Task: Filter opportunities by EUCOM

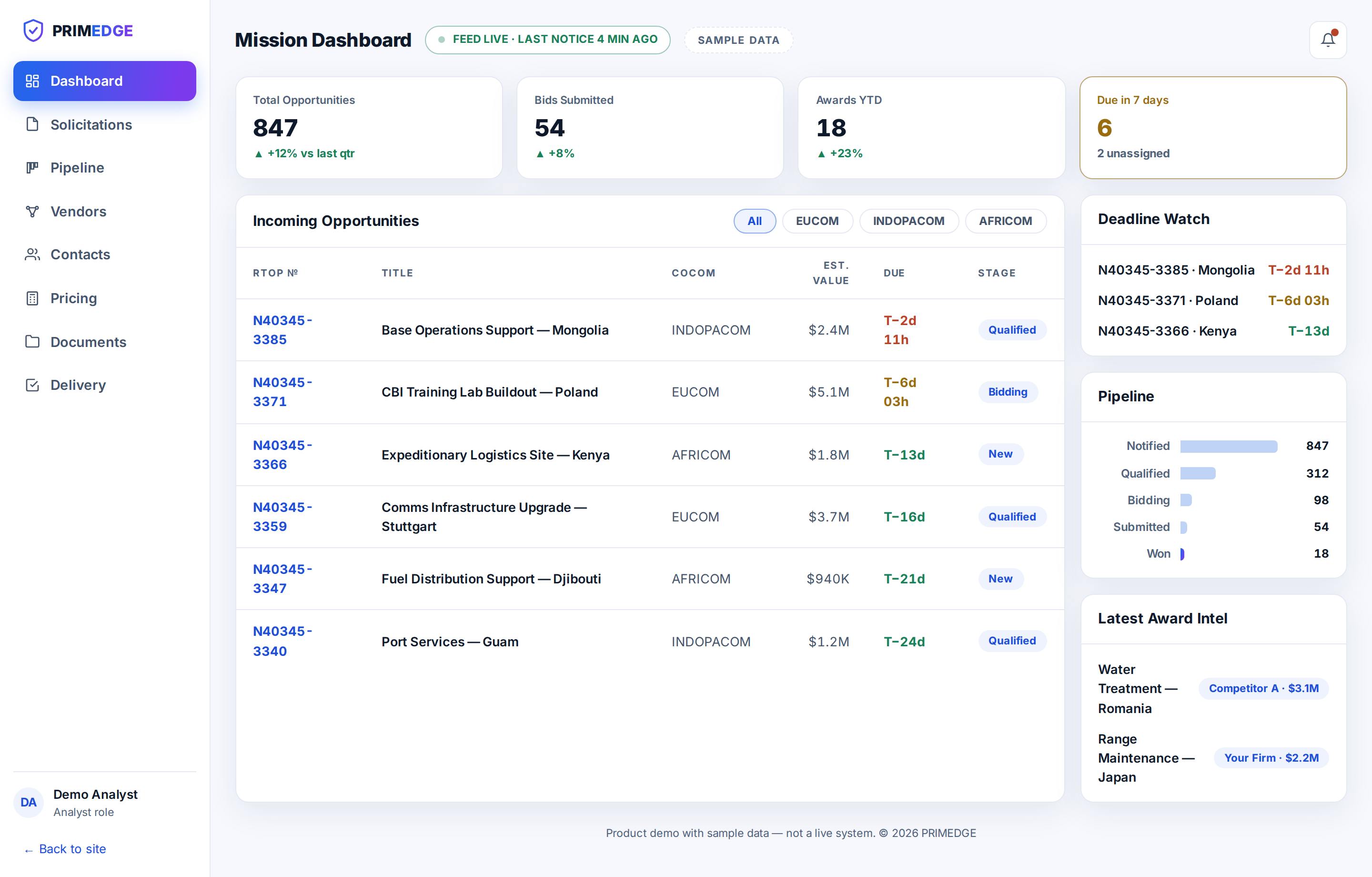Action: coord(817,221)
